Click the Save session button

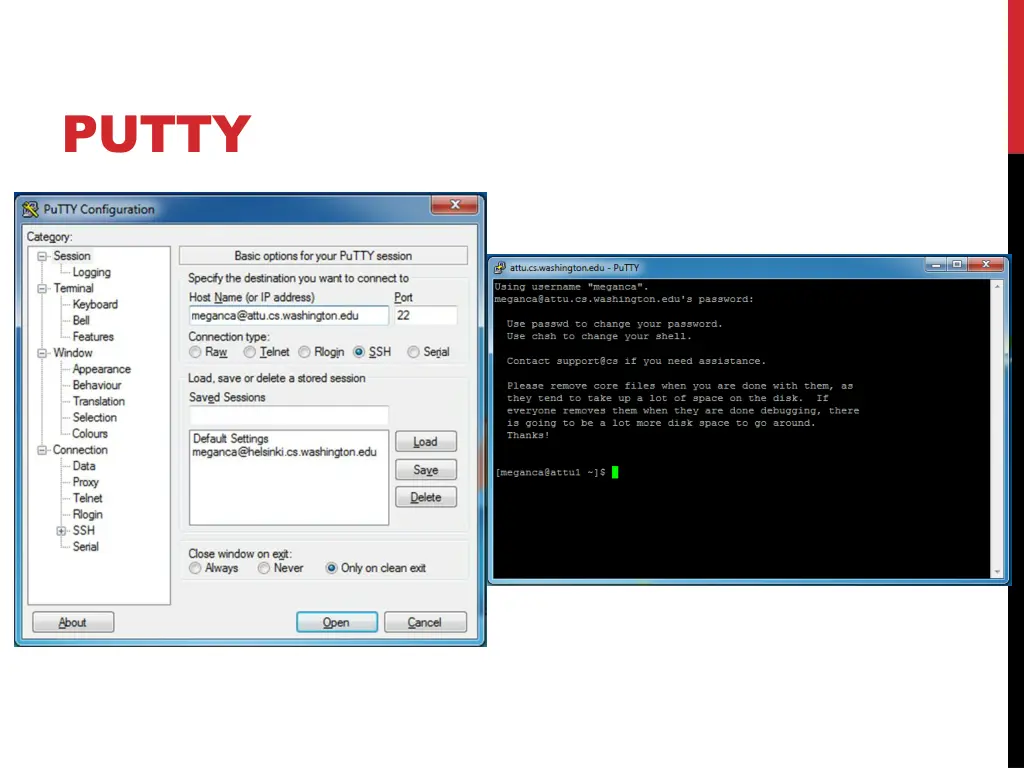[x=426, y=470]
